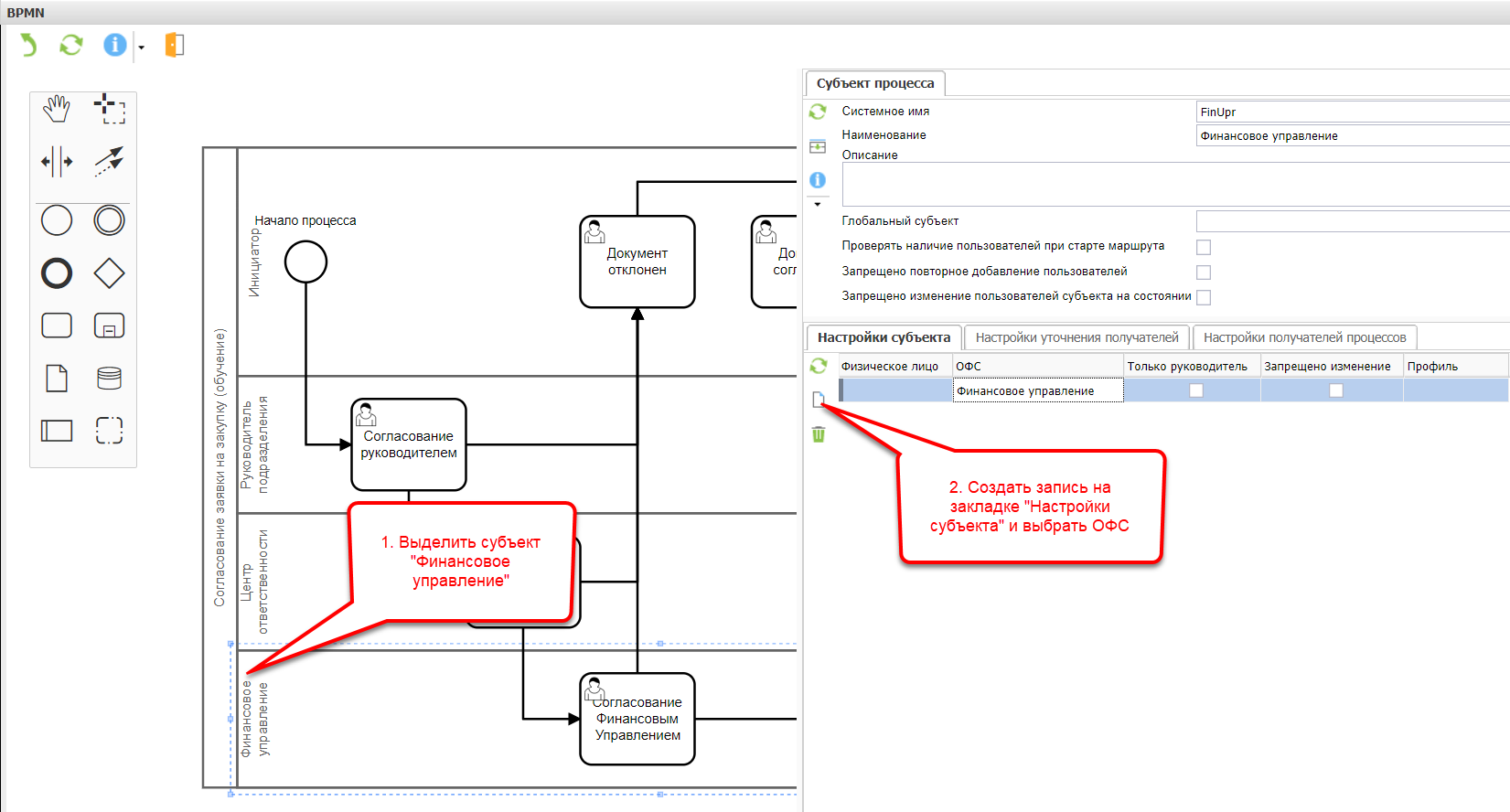Click the 'Наименование' input field
Screen dimensions: 1510x812
1352,136
